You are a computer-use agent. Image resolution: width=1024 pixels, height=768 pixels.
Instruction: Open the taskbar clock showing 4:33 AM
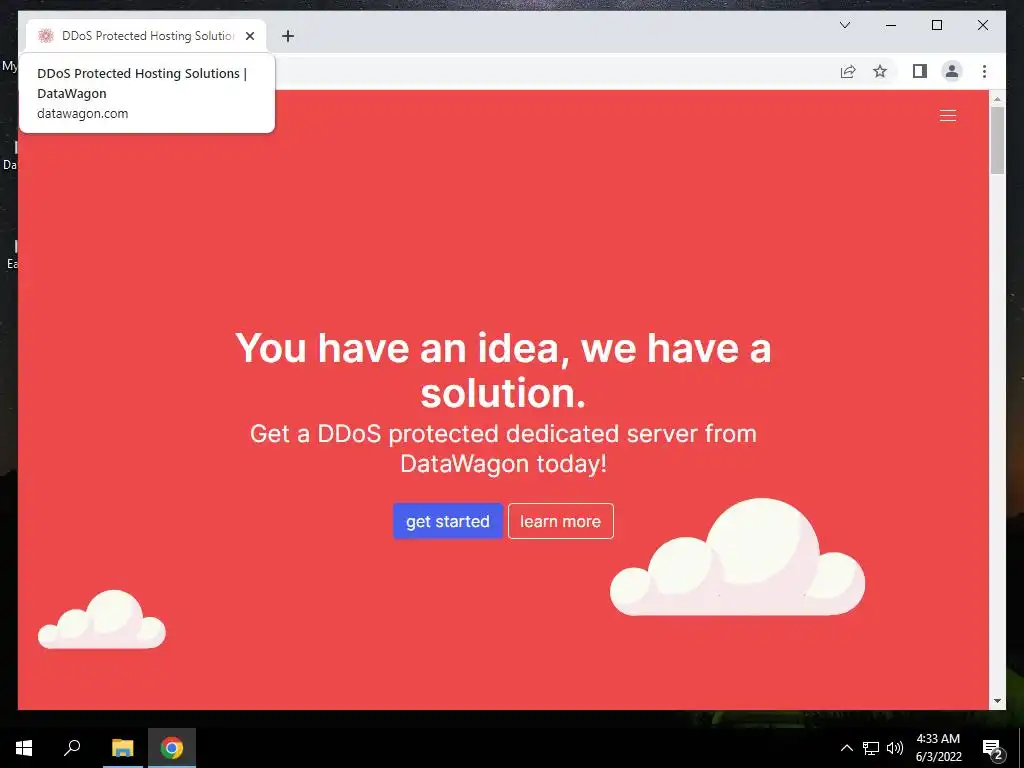pos(938,748)
